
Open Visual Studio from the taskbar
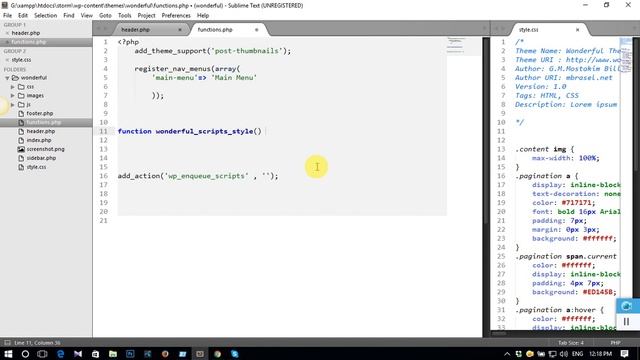(78, 354)
